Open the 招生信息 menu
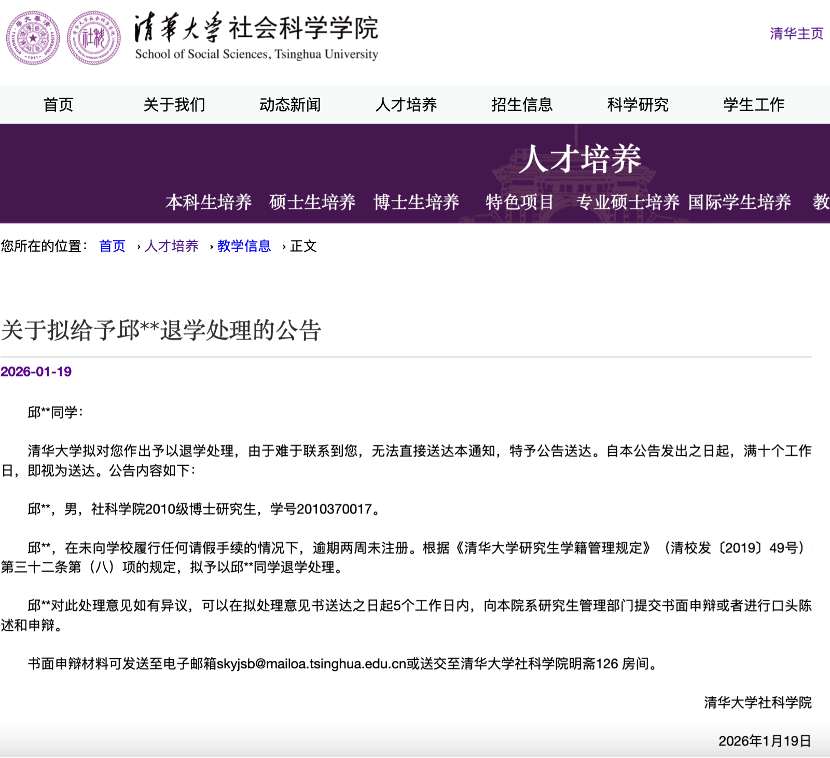Image resolution: width=830 pixels, height=758 pixels. 523,104
